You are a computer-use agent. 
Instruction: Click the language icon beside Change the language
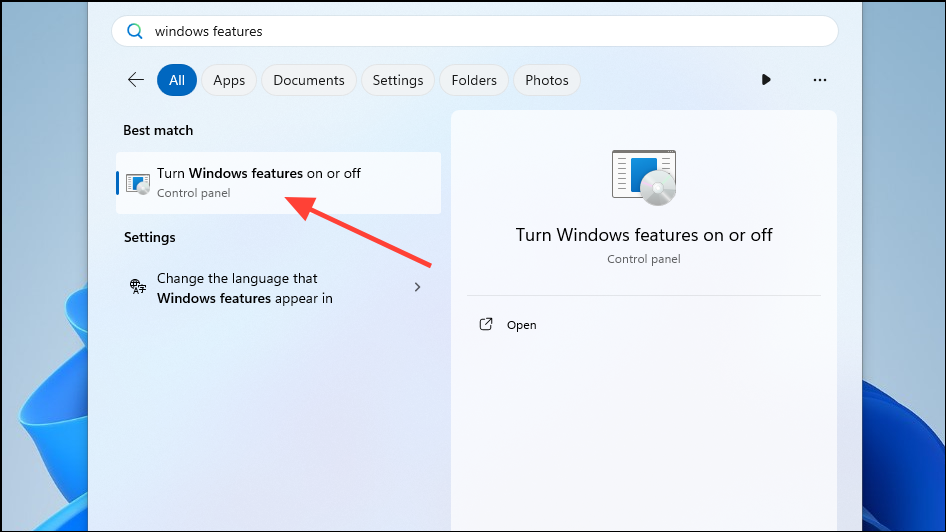pos(138,287)
